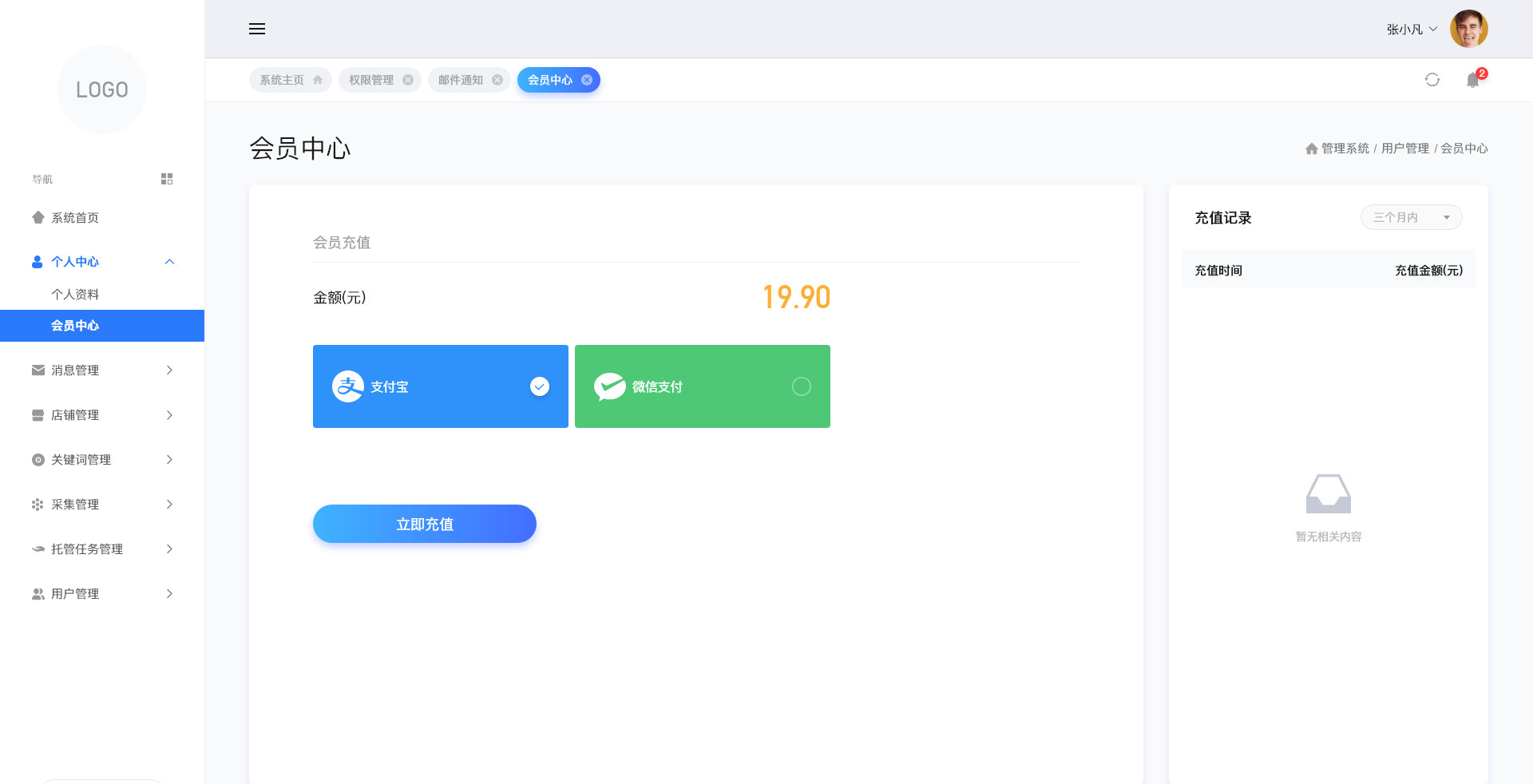The width and height of the screenshot is (1533, 784).
Task: Click the empty inbox placeholder icon
Action: (x=1329, y=493)
